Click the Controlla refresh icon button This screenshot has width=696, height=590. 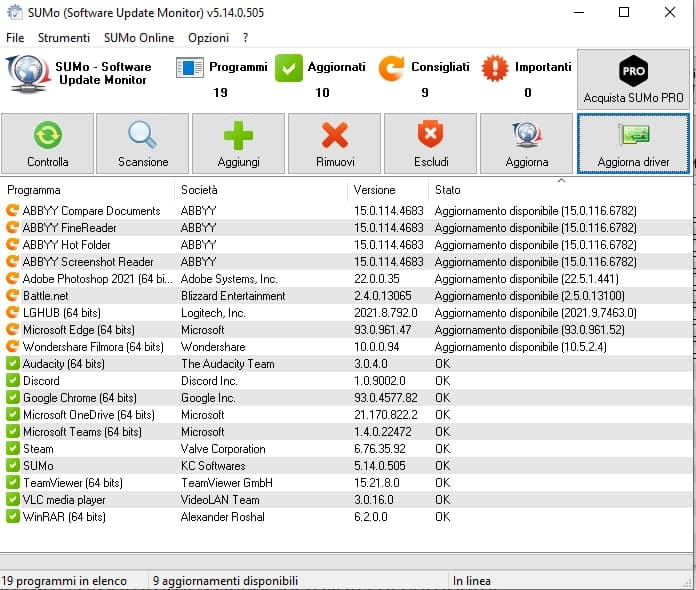tap(47, 136)
